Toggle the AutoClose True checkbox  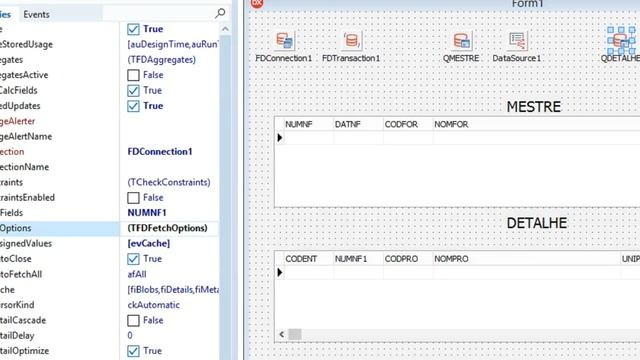(133, 259)
